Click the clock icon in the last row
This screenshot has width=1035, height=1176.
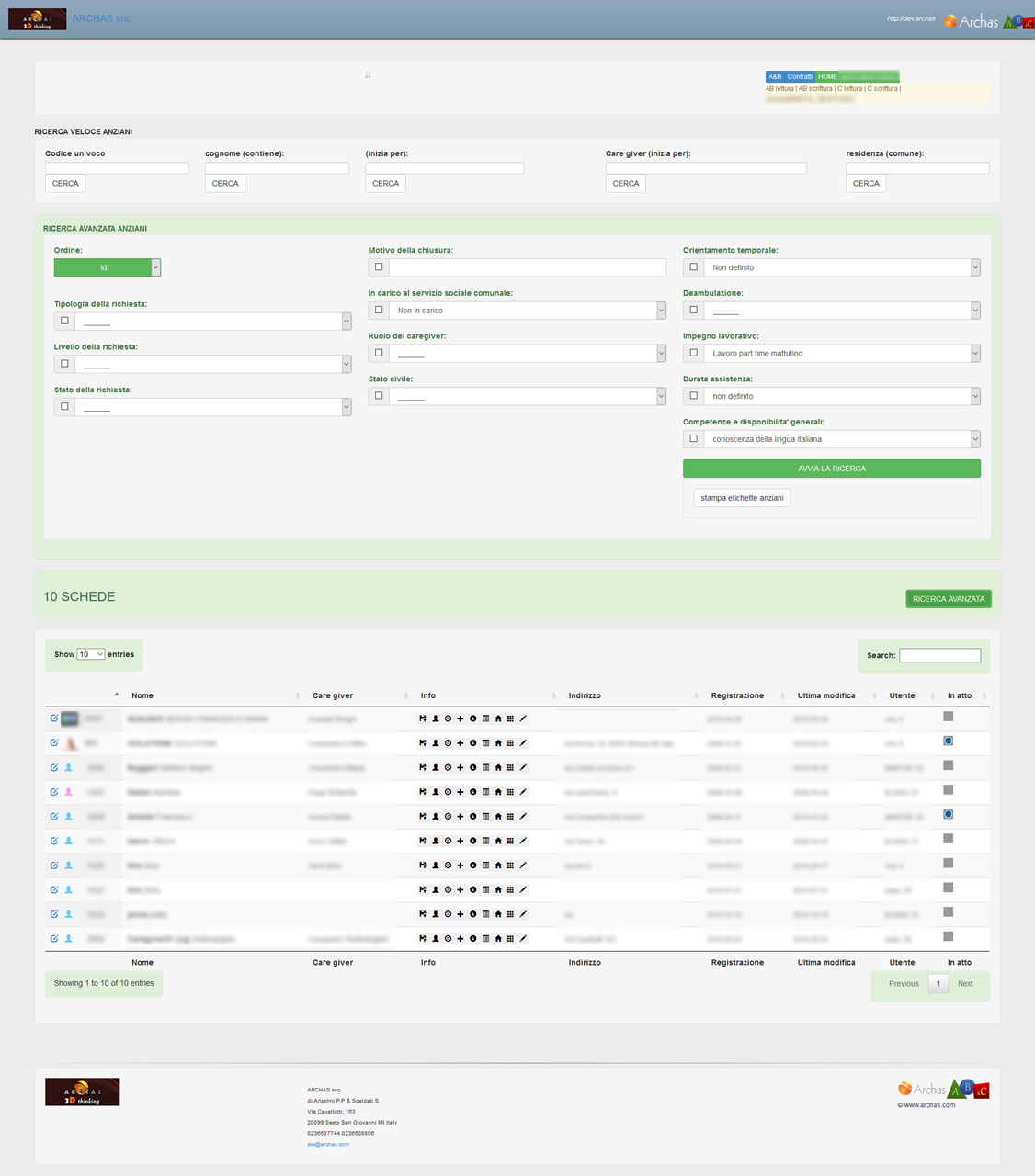pyautogui.click(x=448, y=939)
